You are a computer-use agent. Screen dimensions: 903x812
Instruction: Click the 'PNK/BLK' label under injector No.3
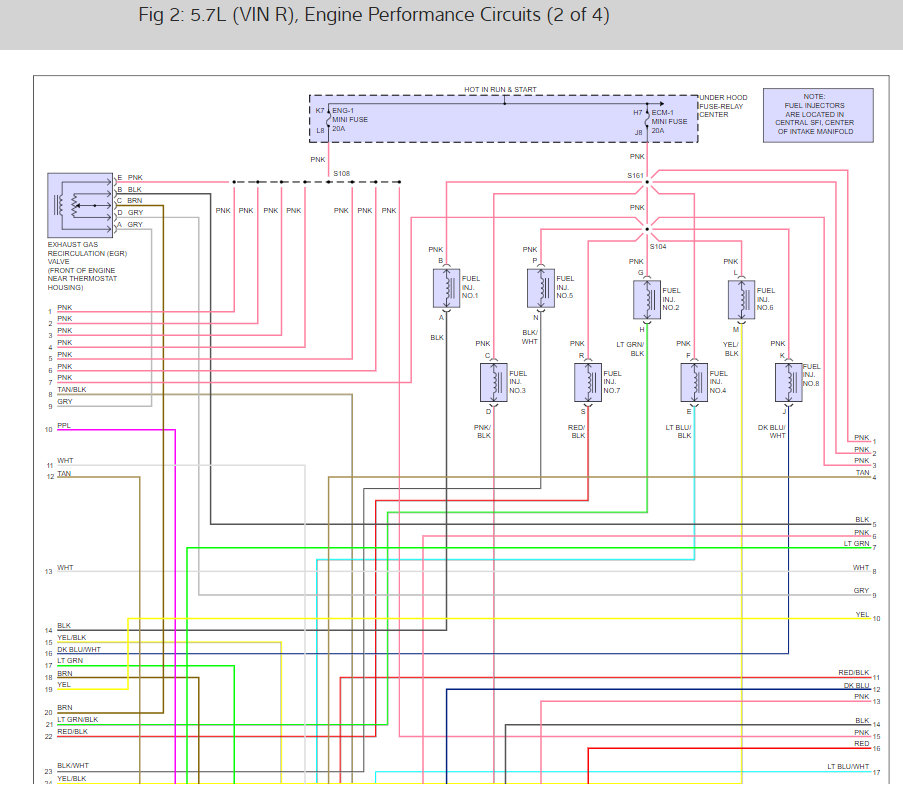pyautogui.click(x=482, y=431)
